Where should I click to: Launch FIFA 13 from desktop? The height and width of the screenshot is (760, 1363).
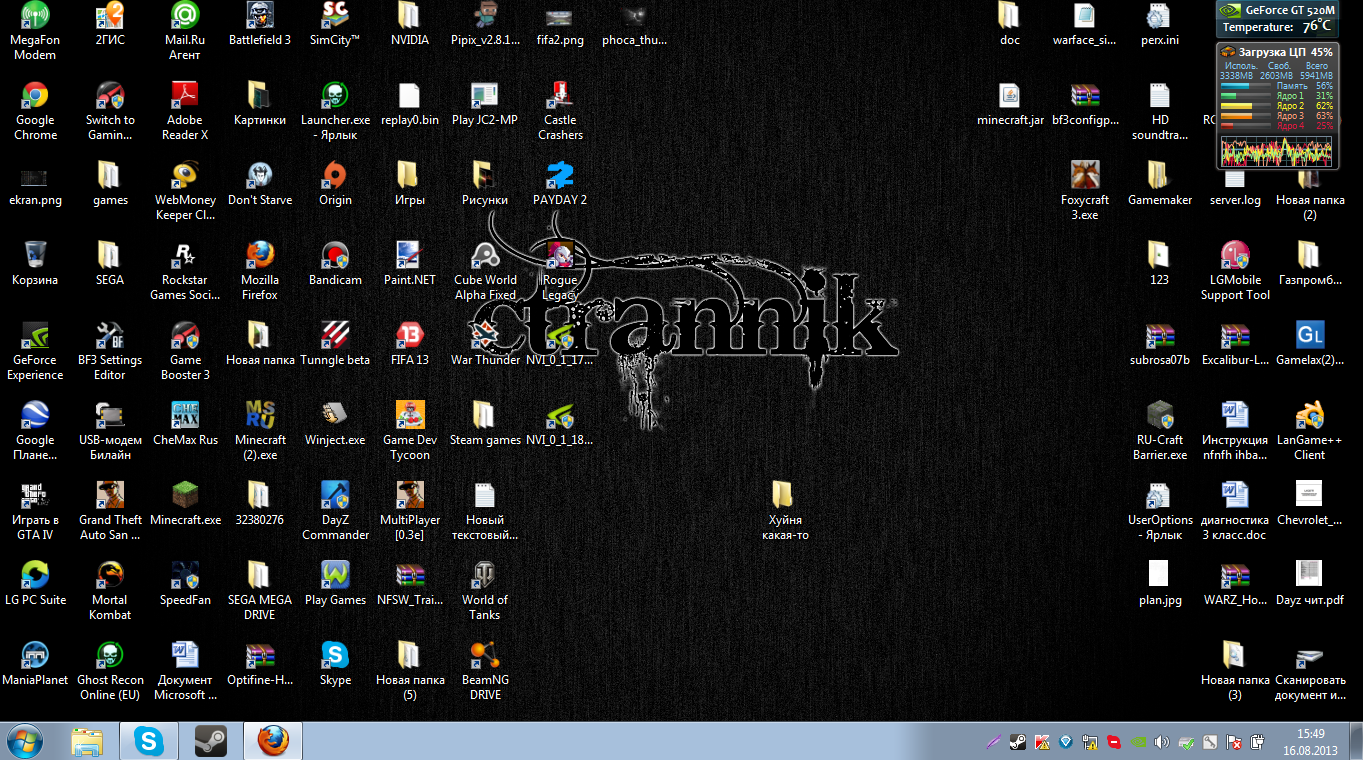pyautogui.click(x=410, y=344)
